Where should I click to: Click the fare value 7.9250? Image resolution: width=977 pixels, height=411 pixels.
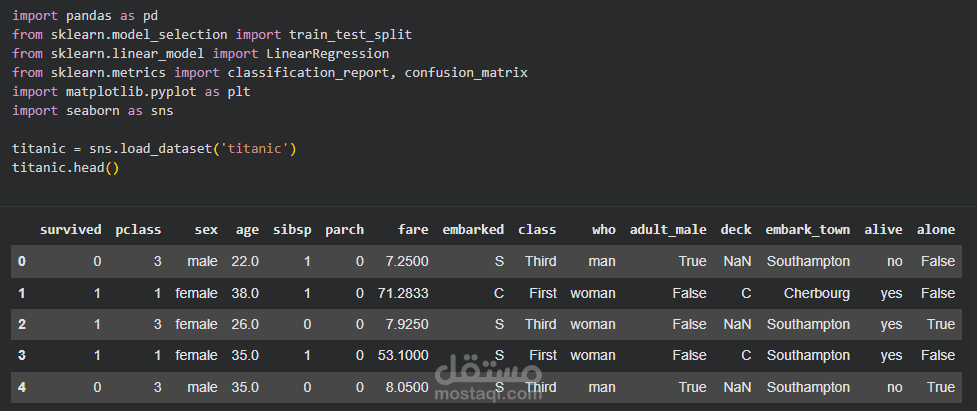click(x=407, y=324)
